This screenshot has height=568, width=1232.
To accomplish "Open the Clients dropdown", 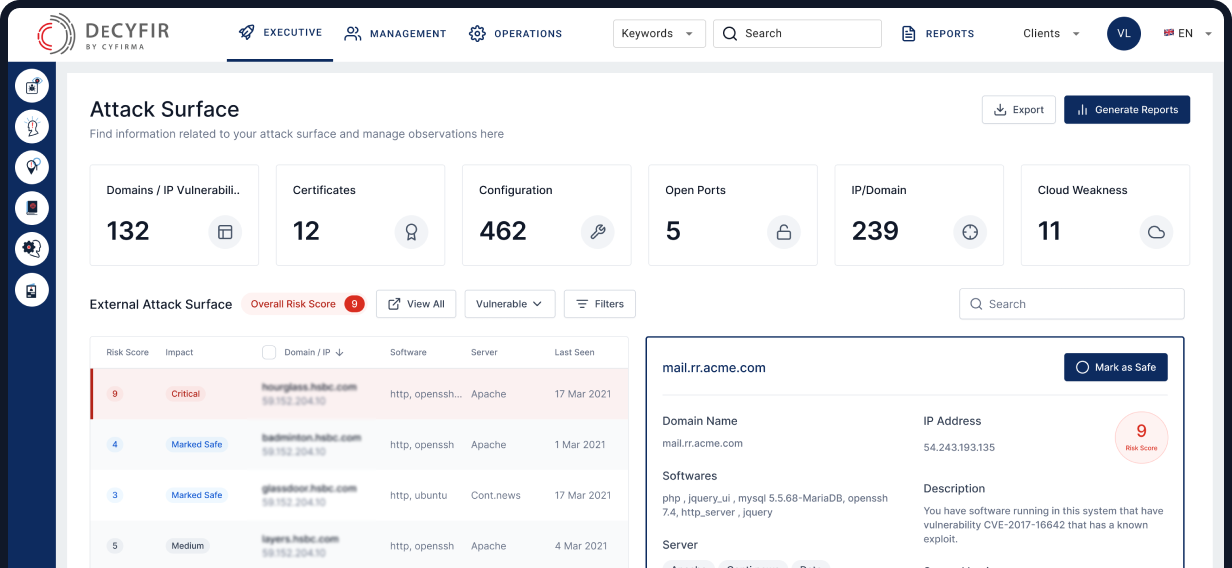I will 1051,33.
